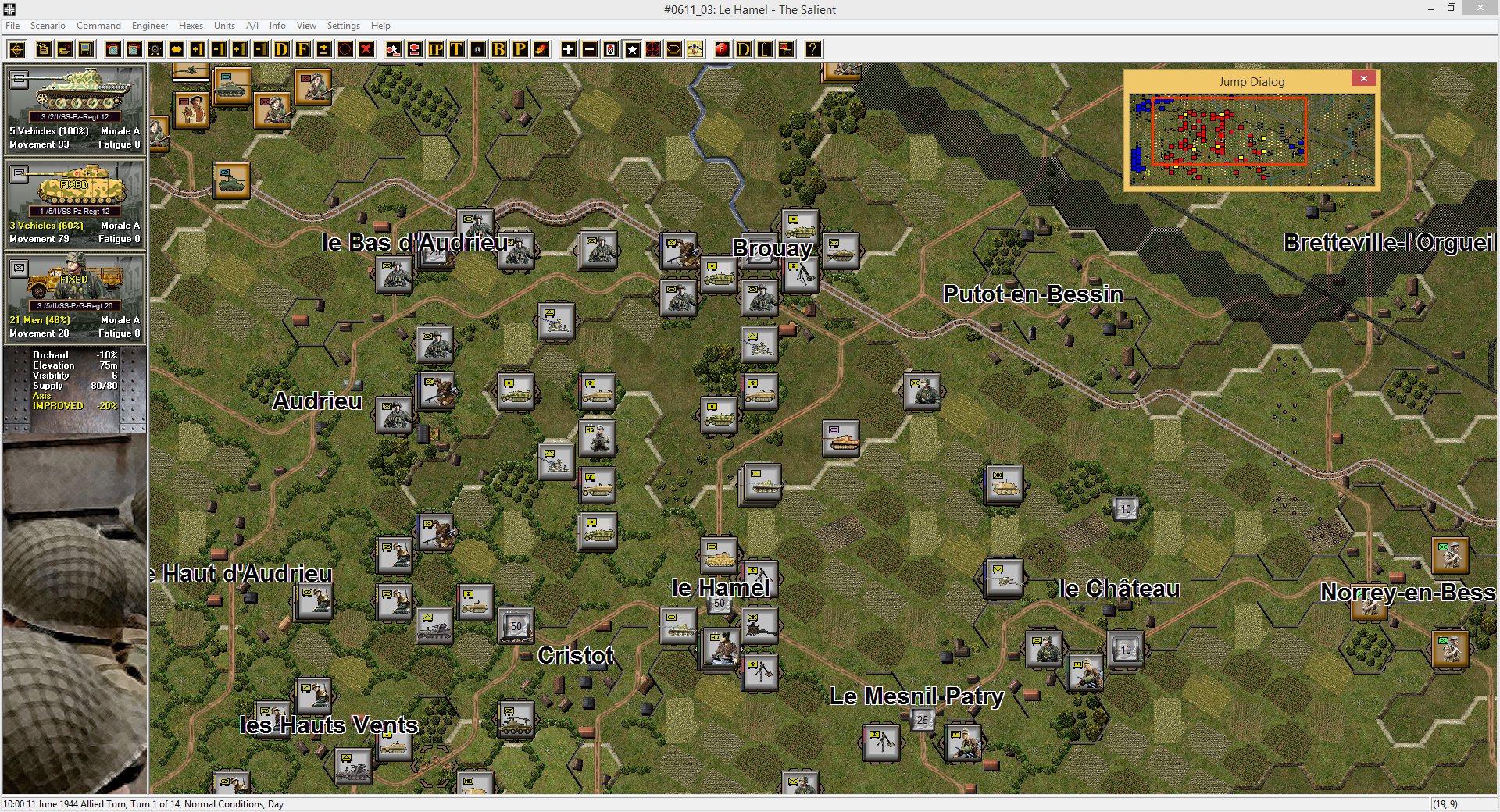This screenshot has height=812, width=1500.
Task: Open the Scenario menu
Action: pyautogui.click(x=48, y=26)
